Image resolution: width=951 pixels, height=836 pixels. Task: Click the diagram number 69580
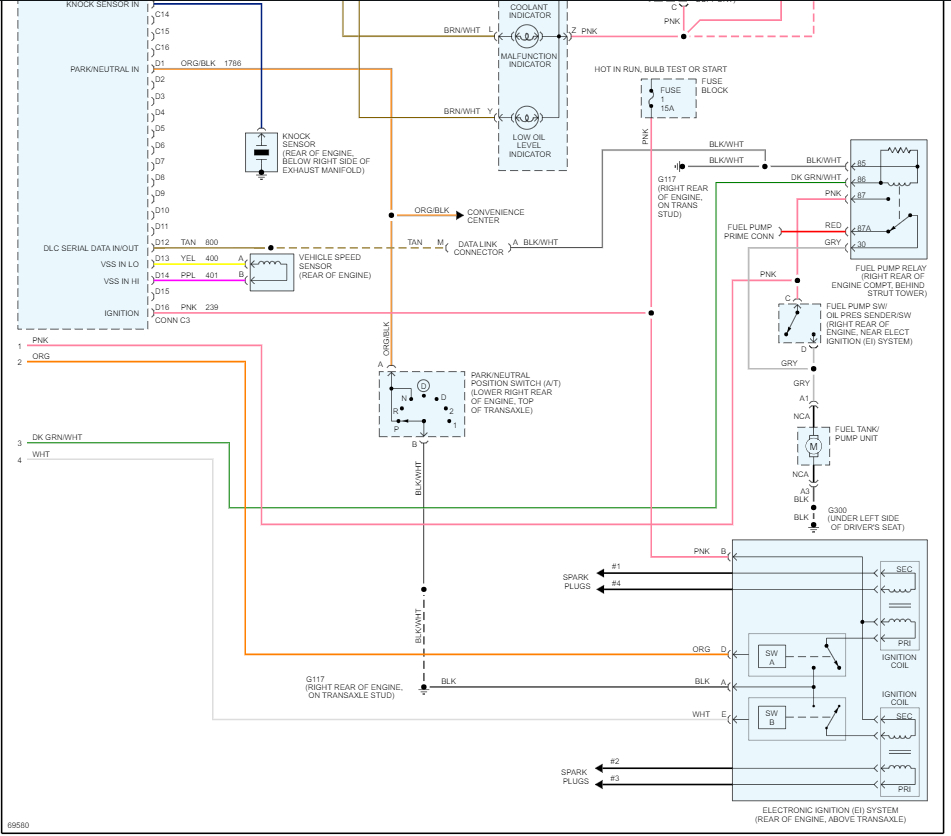coord(18,826)
